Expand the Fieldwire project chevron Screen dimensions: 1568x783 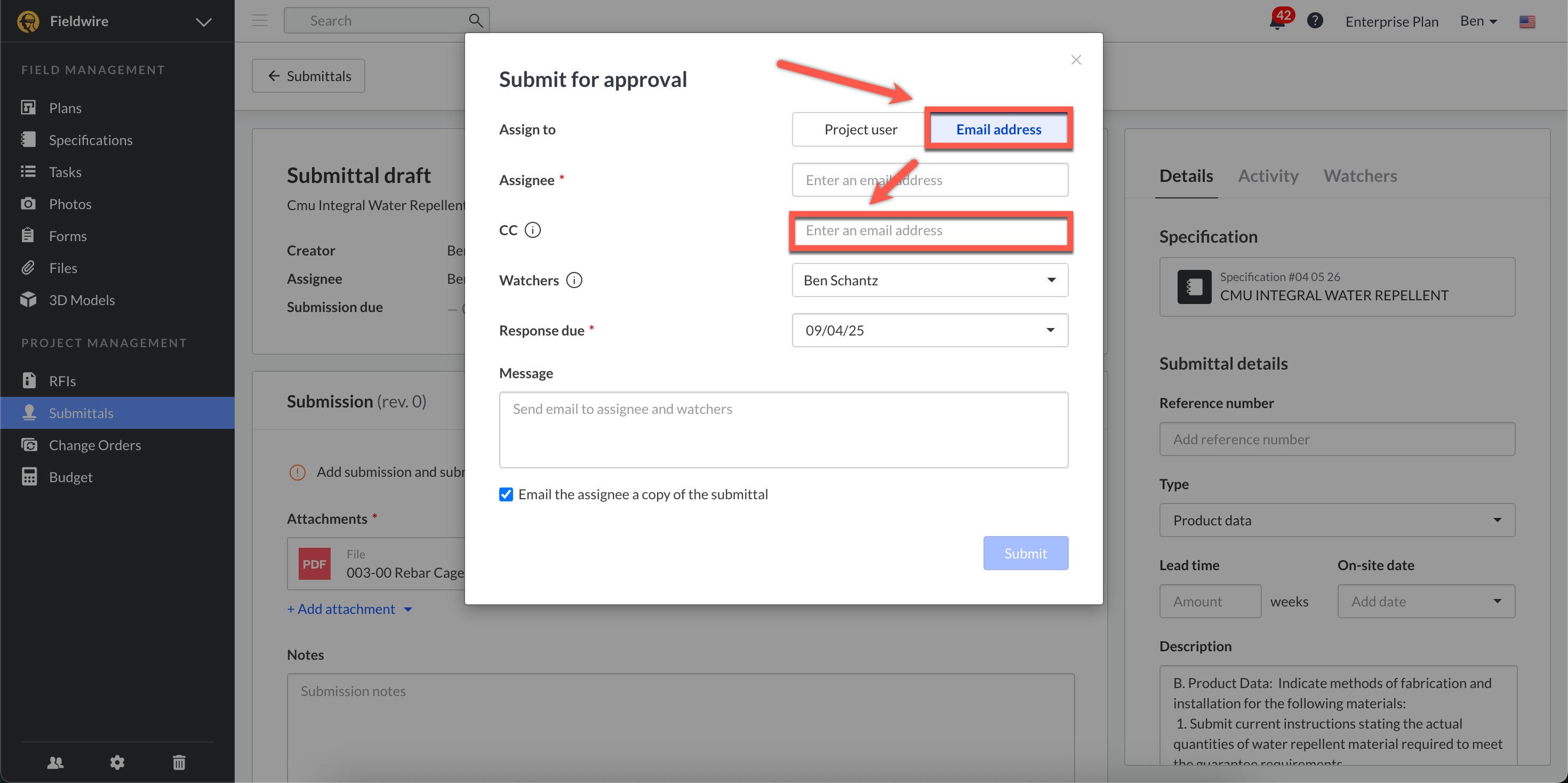(x=203, y=22)
